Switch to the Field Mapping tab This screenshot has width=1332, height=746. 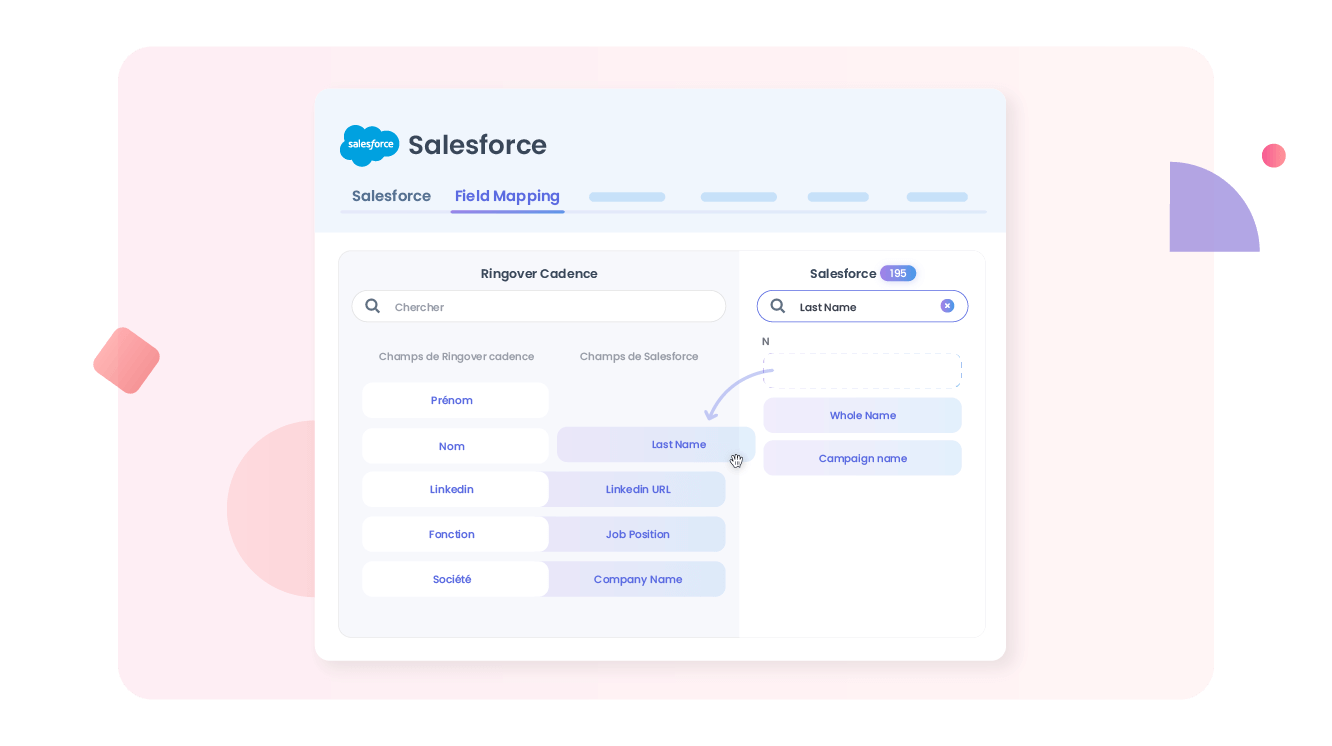click(507, 196)
